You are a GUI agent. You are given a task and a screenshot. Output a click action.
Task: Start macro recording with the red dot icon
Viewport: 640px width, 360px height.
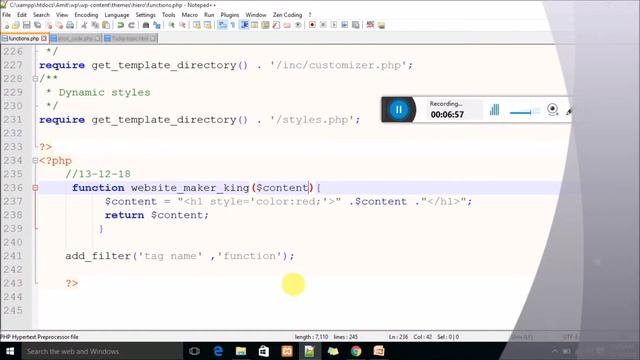pos(312,25)
